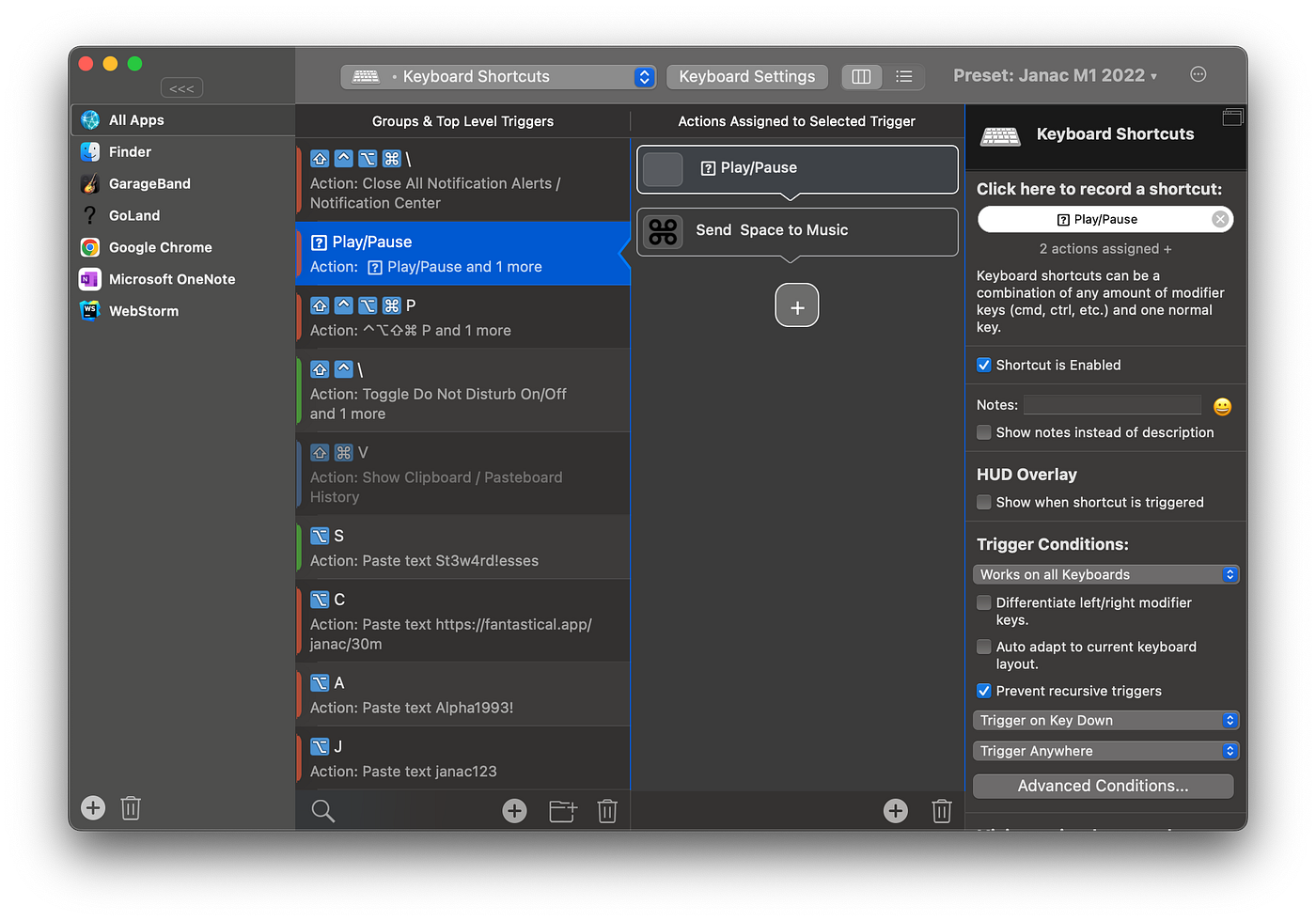Click the plus button below Send Space action
Image resolution: width=1316 pixels, height=921 pixels.
[797, 306]
